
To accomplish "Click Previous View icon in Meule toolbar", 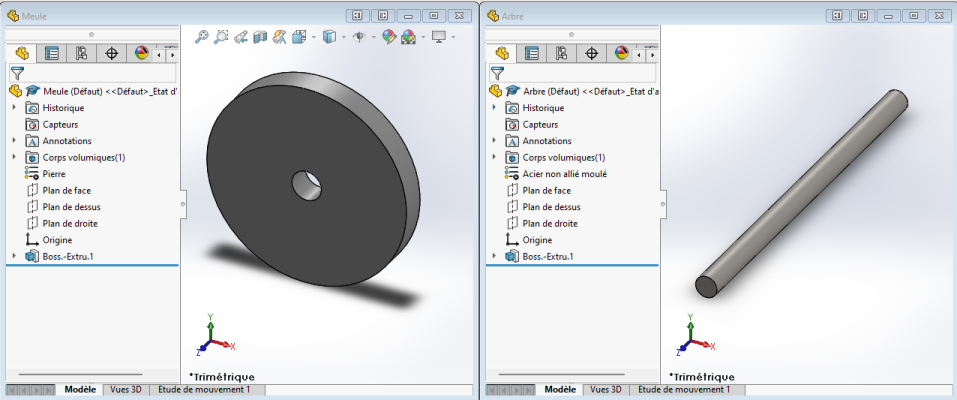I will coord(240,37).
